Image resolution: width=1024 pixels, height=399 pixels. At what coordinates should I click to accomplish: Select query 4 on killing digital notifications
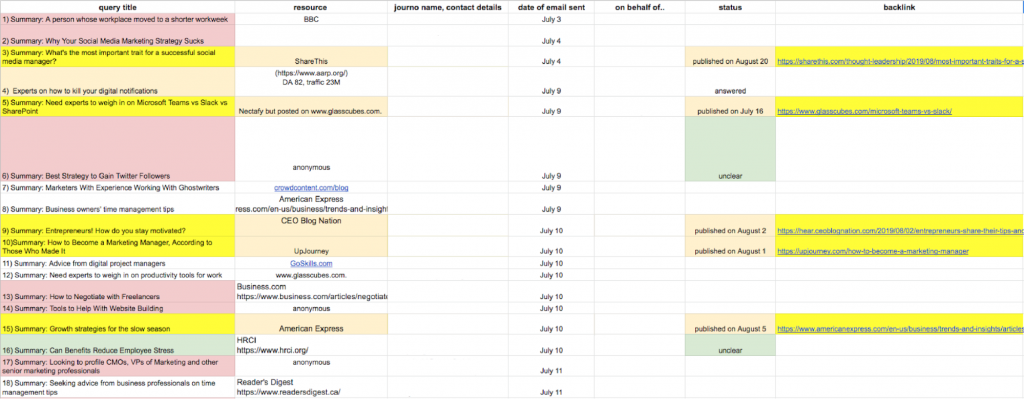tap(118, 82)
